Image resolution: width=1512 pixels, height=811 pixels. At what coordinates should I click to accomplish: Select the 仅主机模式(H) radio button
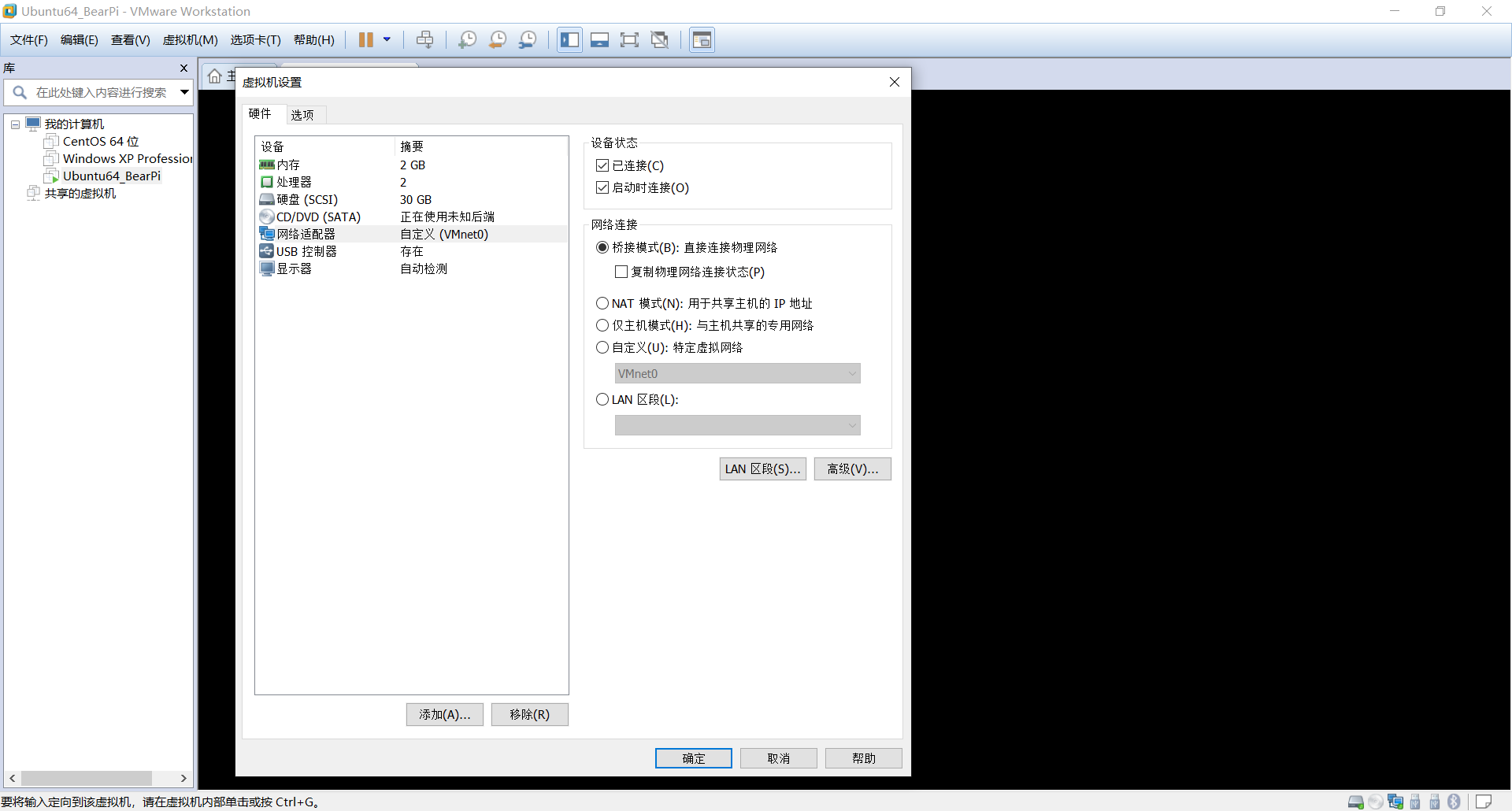[602, 325]
